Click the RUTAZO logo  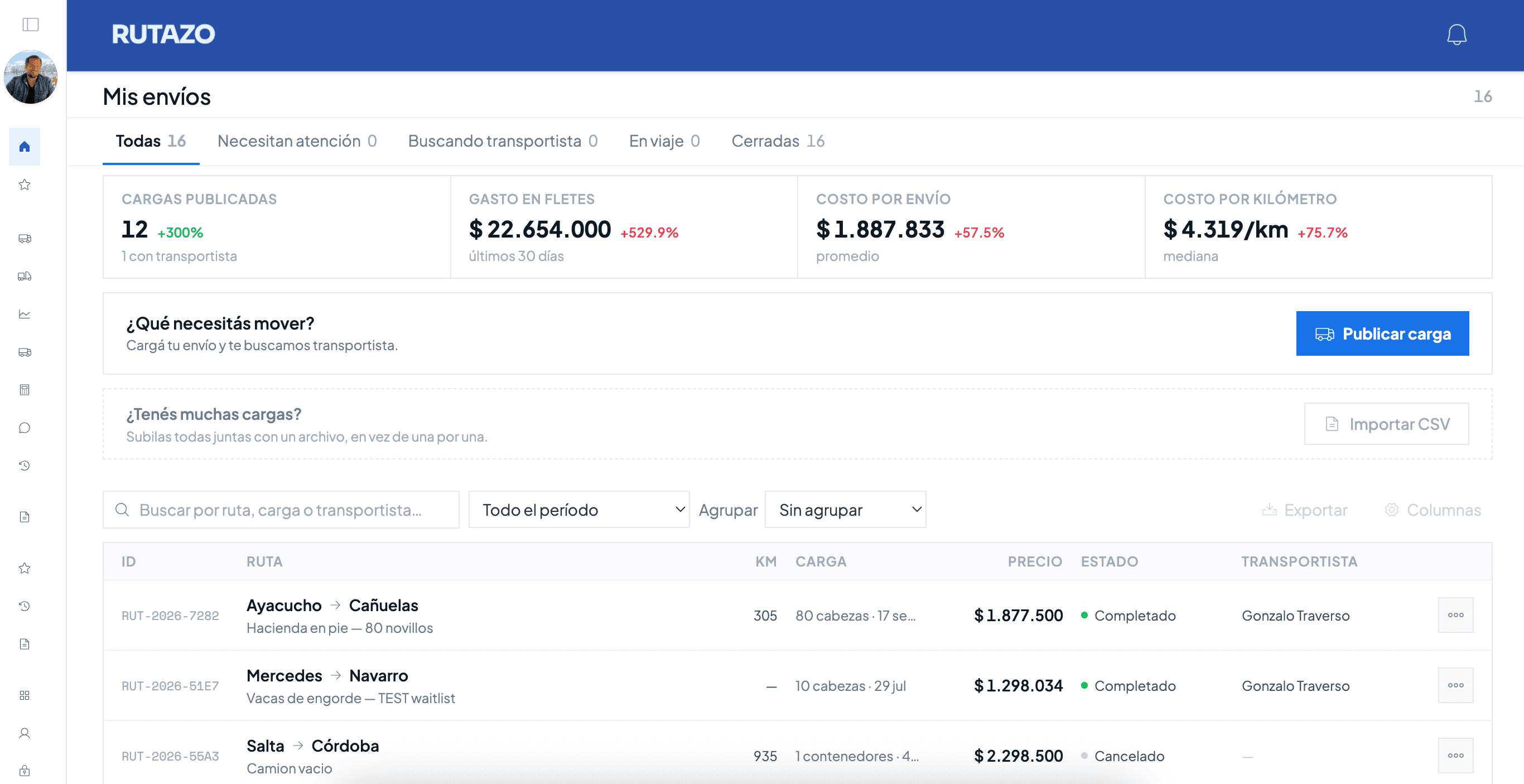[x=163, y=34]
